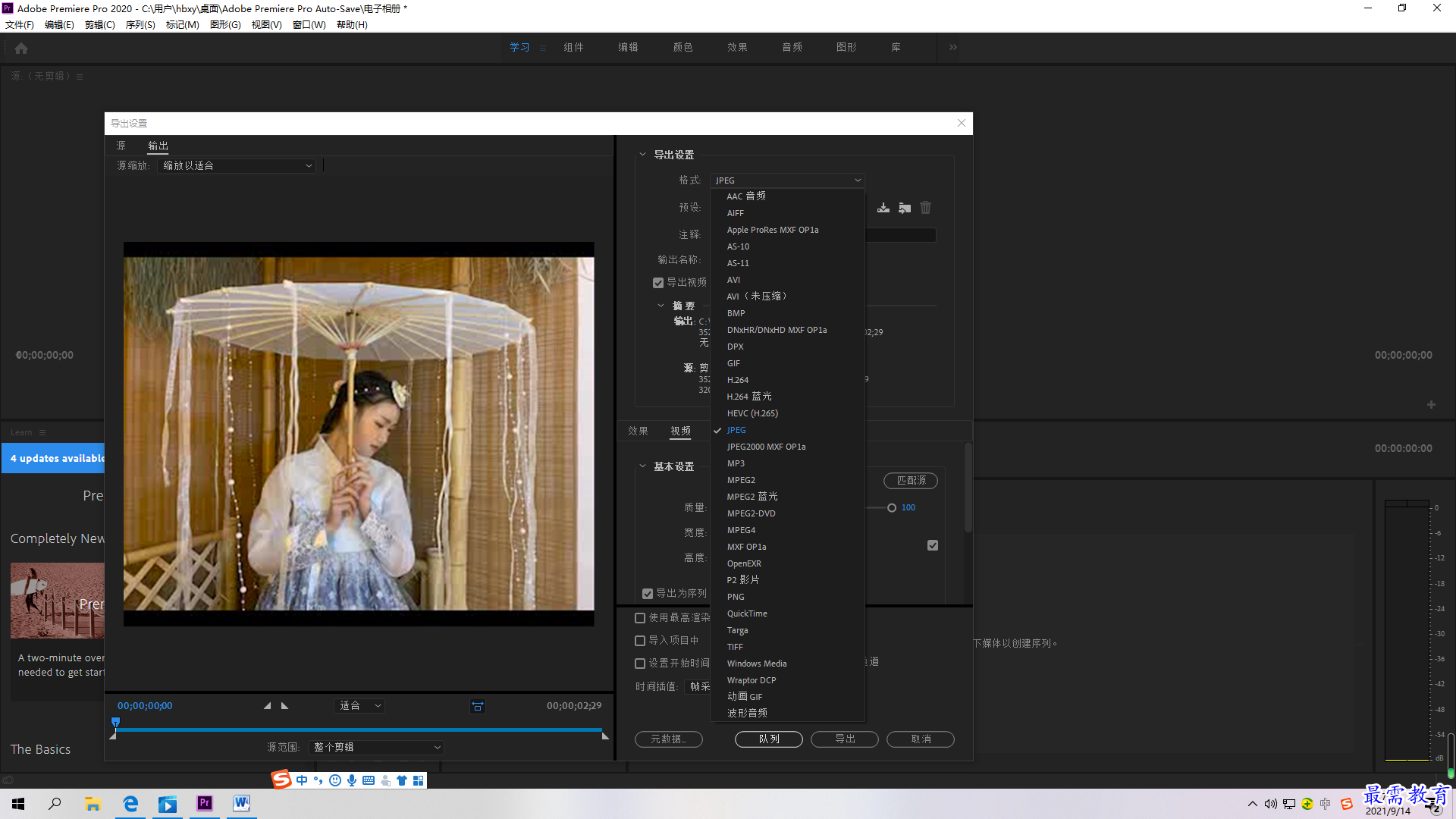Click the Windows Start button
Image resolution: width=1456 pixels, height=819 pixels.
pyautogui.click(x=18, y=804)
